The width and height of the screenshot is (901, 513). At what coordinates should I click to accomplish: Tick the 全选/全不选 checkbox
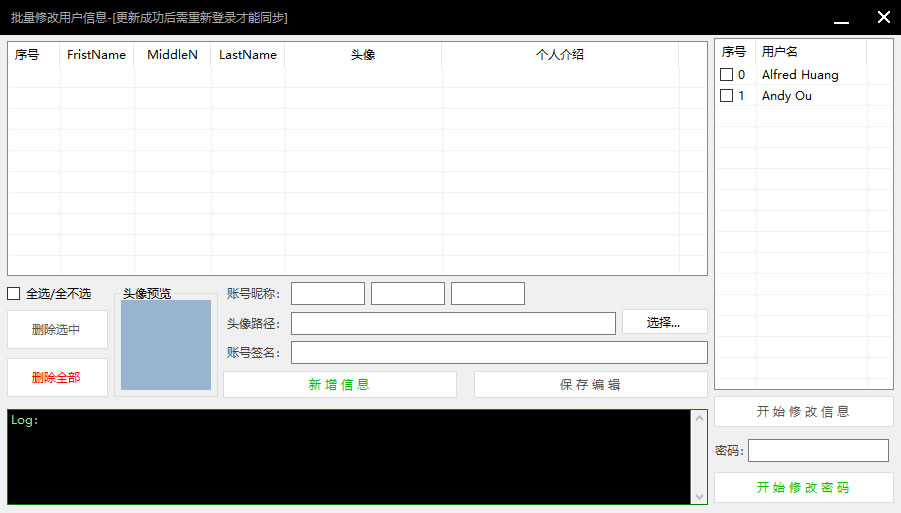tap(14, 293)
